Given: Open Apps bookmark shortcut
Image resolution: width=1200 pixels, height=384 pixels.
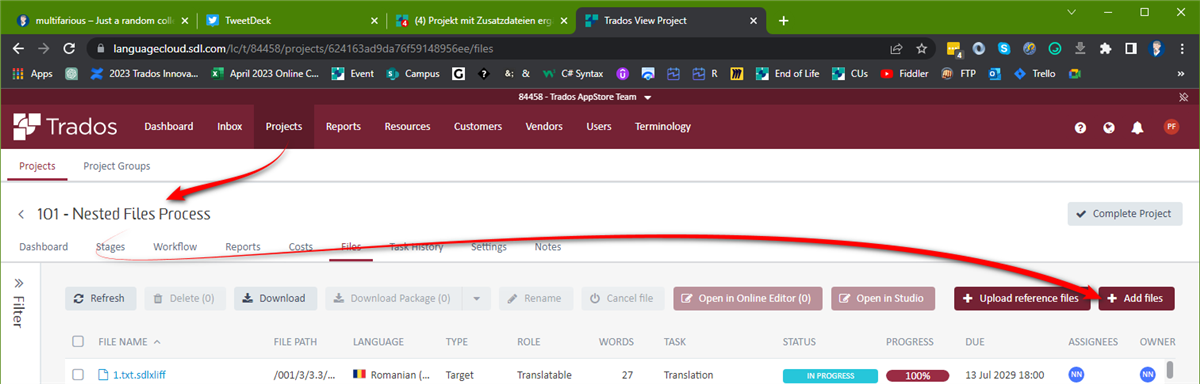Looking at the screenshot, I should point(32,73).
